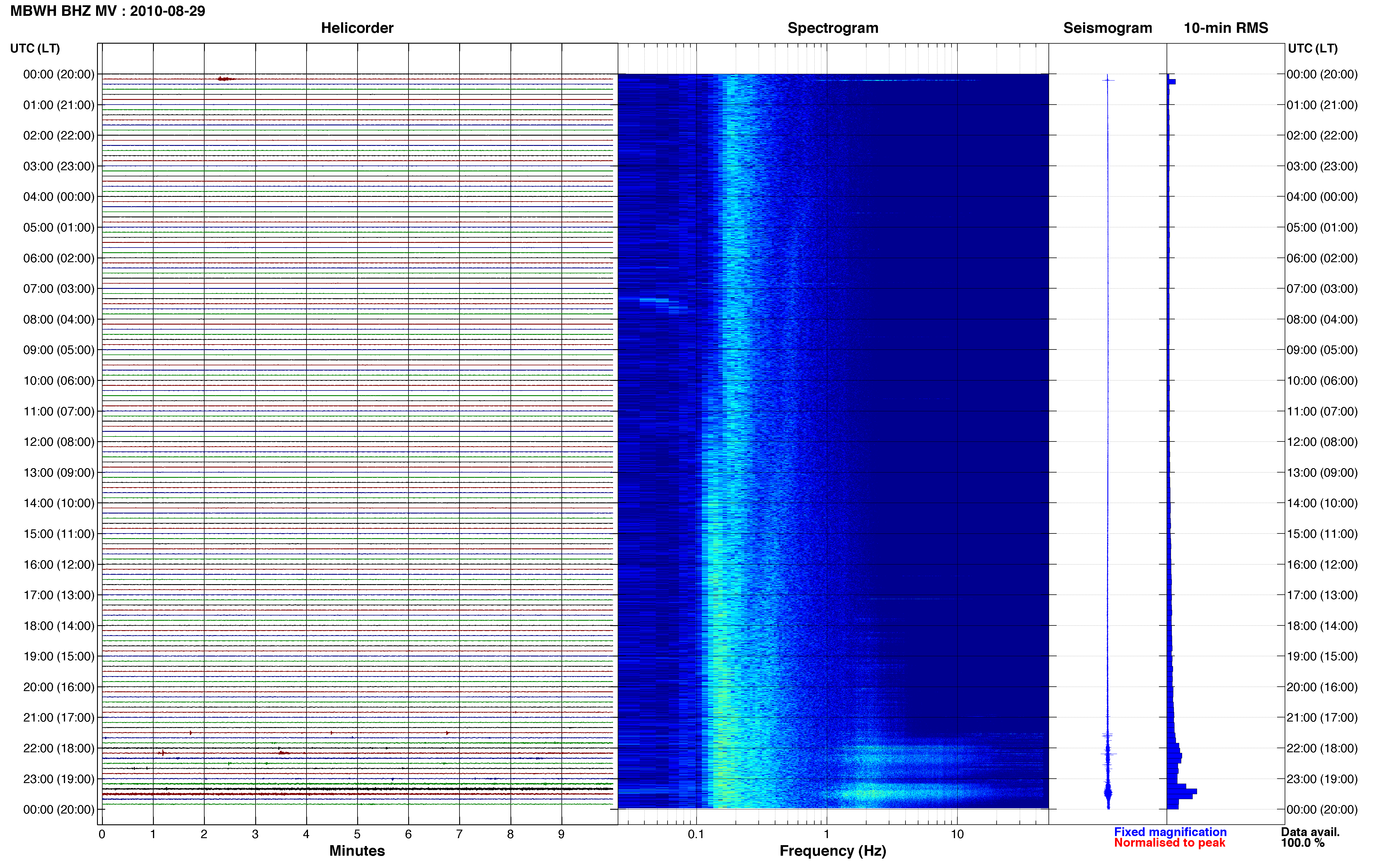Click the left '12:00 (08:00)' time label
Screen dimensions: 1389x868
59,442
